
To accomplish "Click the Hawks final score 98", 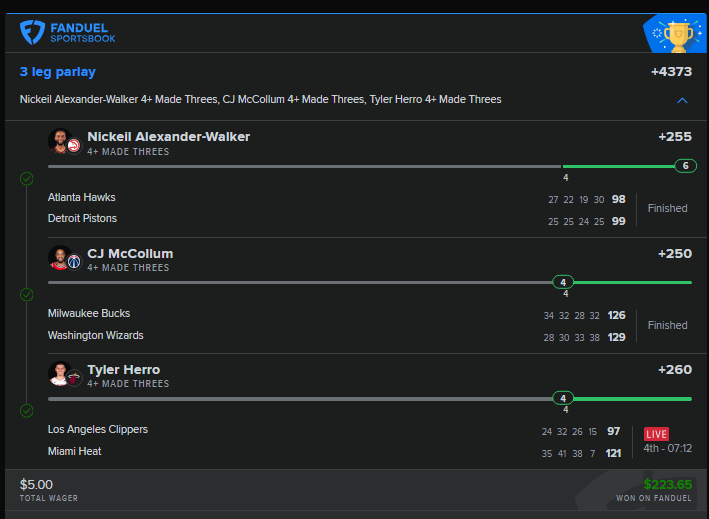I will 619,199.
